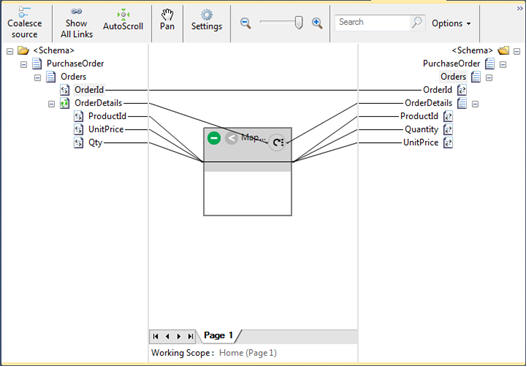Screen dimensions: 527x367
Task: Click destination OrderDetails record icon
Action: click(x=462, y=103)
